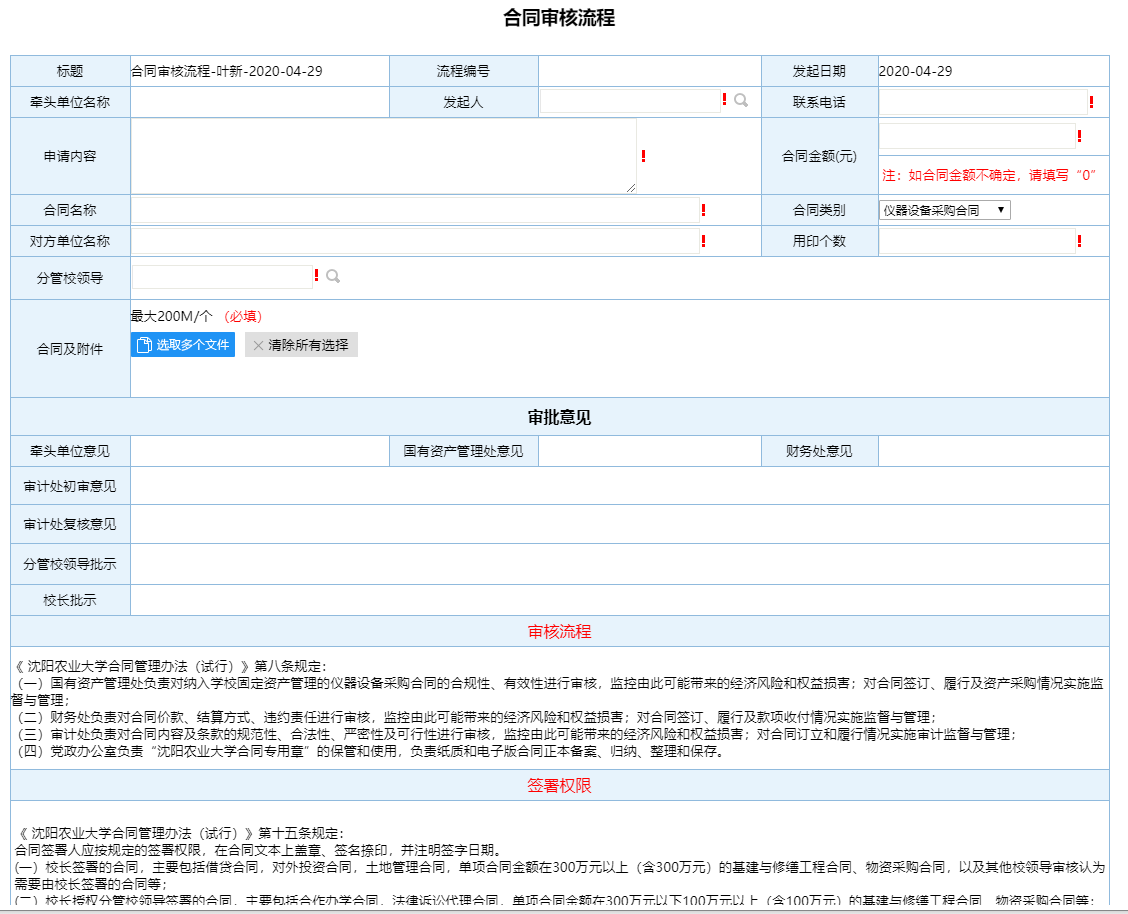Focus the 发起人 input field
Screen dimensions: 1128x914
tap(630, 101)
